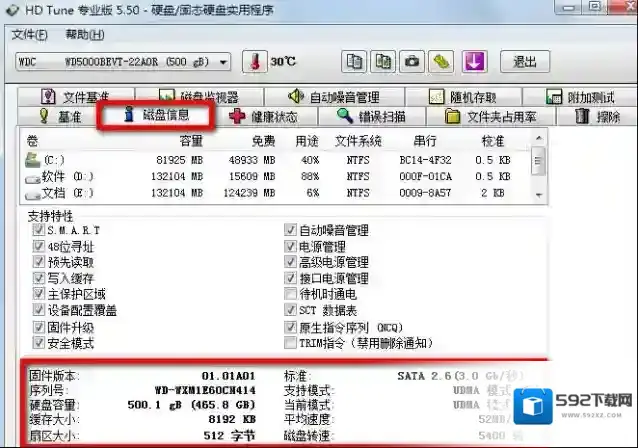This screenshot has height=448, width=638.
Task: Toggle the 固件升级 checkbox
Action: (x=38, y=327)
